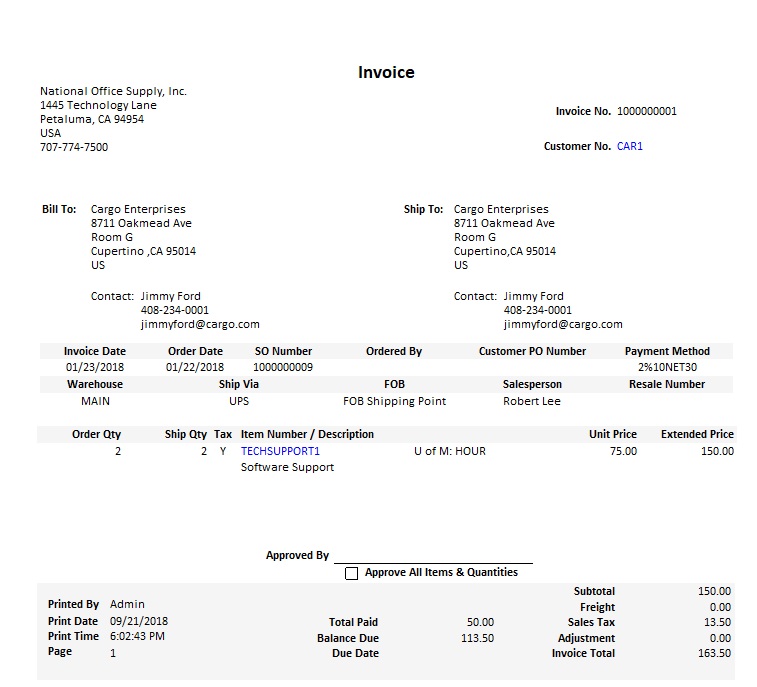This screenshot has width=757, height=687.
Task: Select the Total Paid amount 50.00
Action: click(x=480, y=622)
